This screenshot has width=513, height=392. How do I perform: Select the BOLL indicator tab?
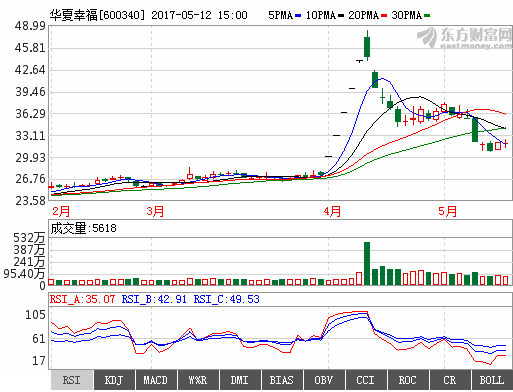492,380
